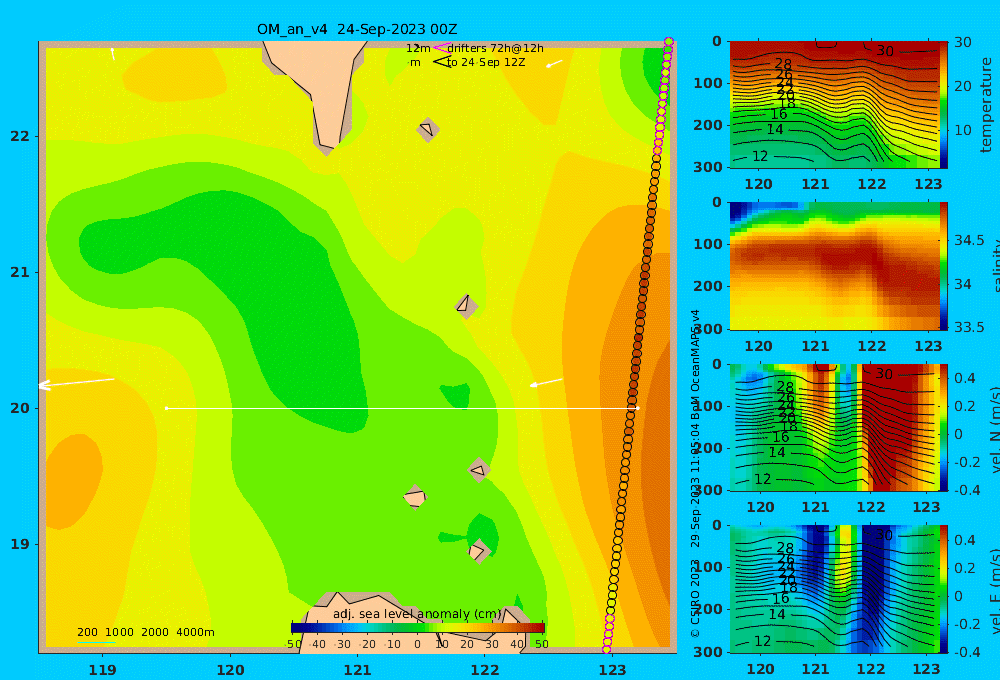Click the latitude 21 axis label
Image resolution: width=1000 pixels, height=680 pixels.
click(x=20, y=272)
